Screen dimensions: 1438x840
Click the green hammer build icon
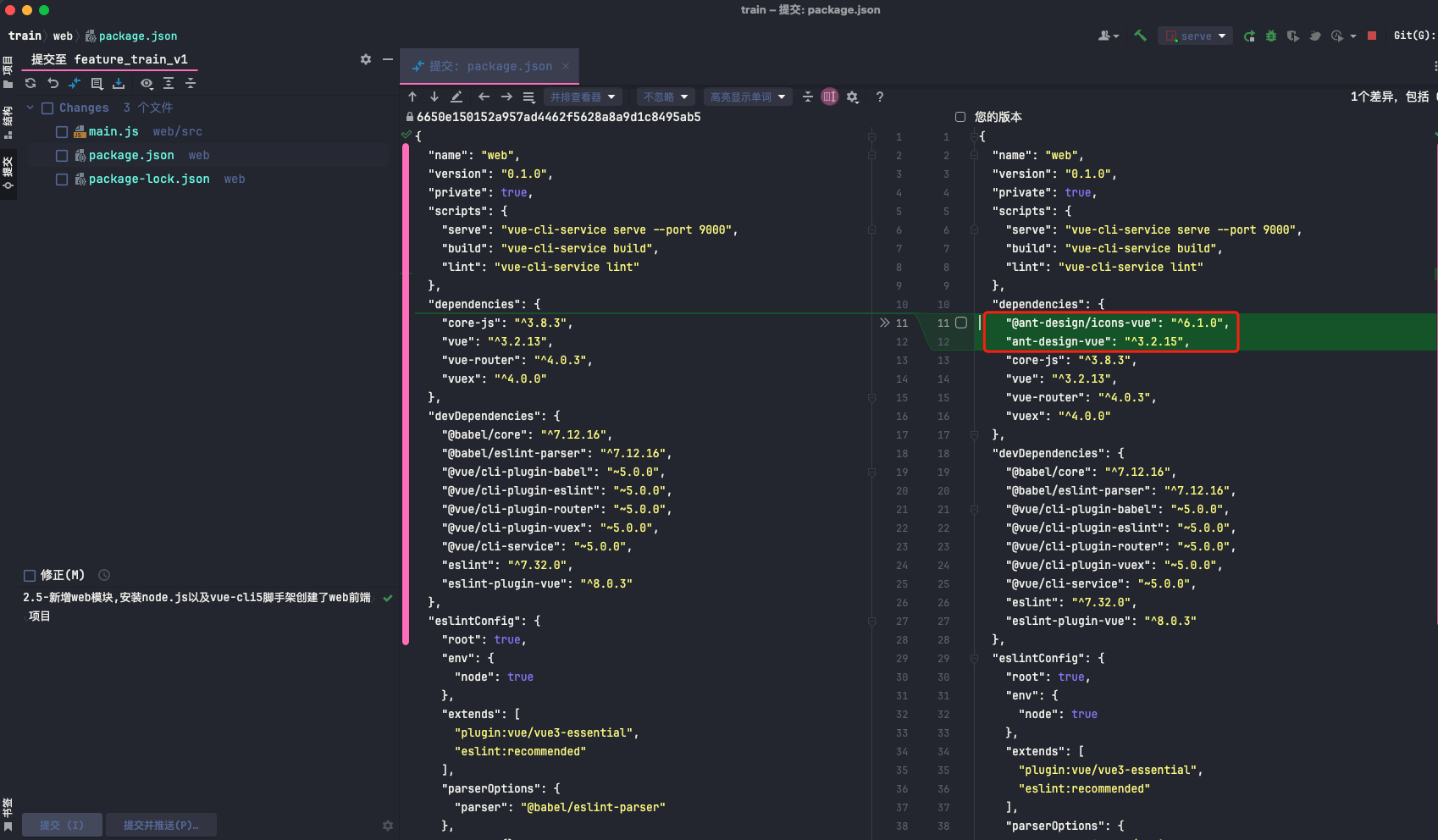click(1141, 36)
